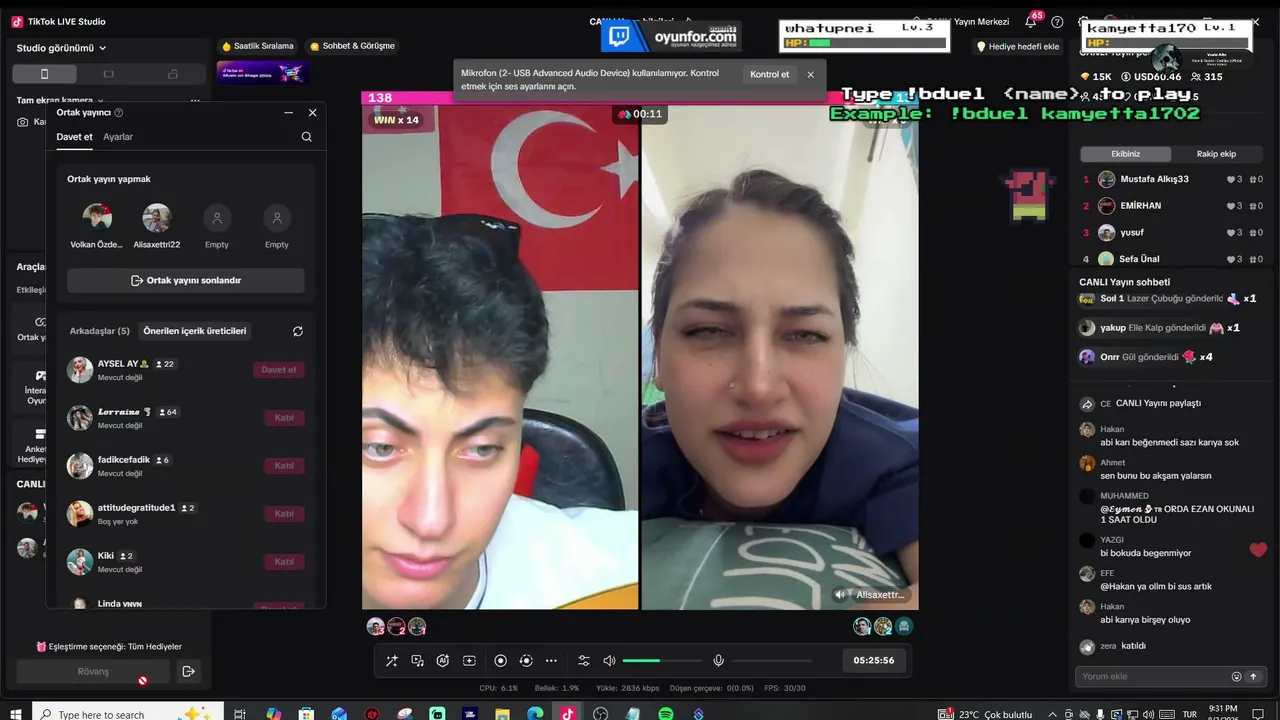The image size is (1280, 720).
Task: Click the live duration timer 05:25:56
Action: (874, 661)
